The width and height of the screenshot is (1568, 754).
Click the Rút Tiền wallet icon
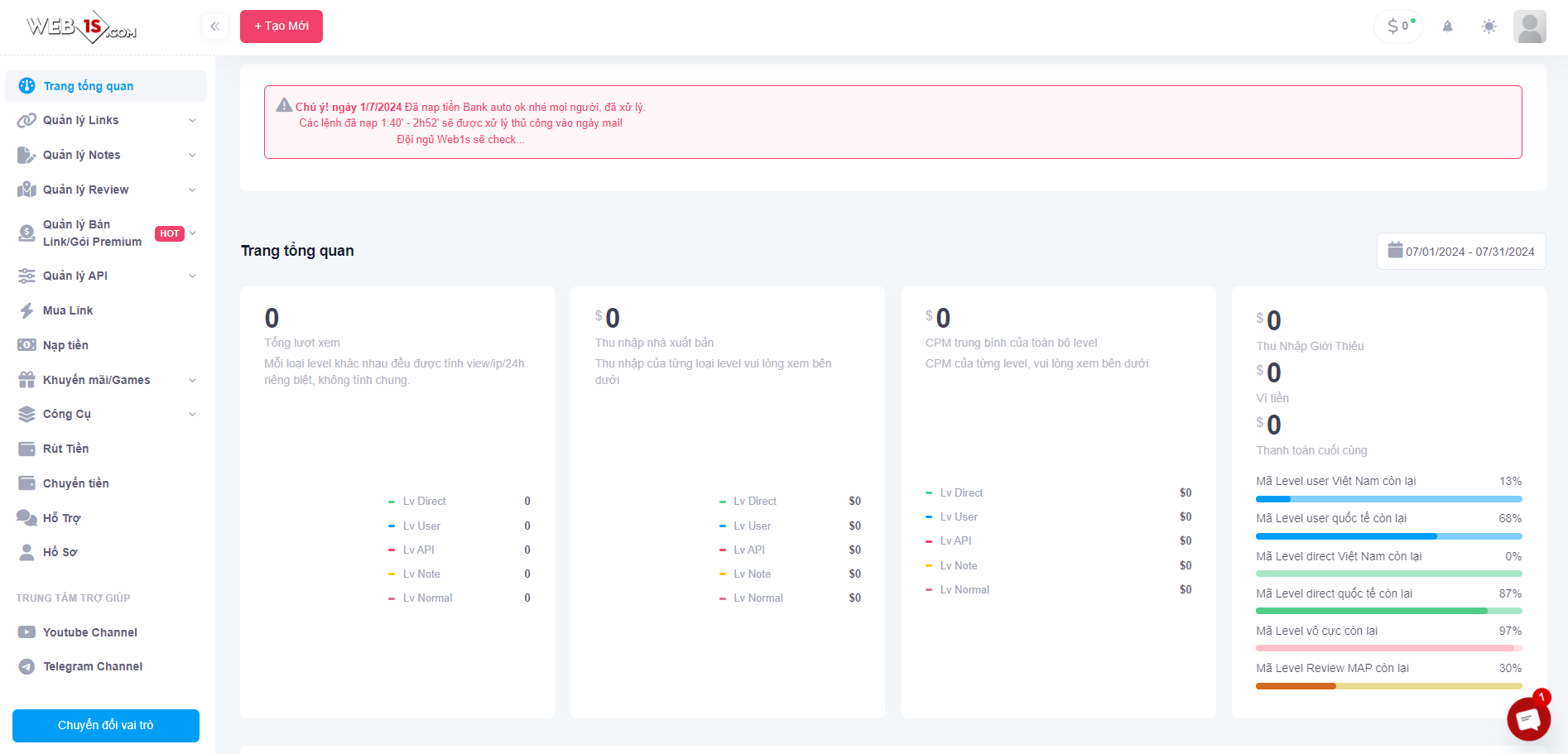pyautogui.click(x=26, y=449)
